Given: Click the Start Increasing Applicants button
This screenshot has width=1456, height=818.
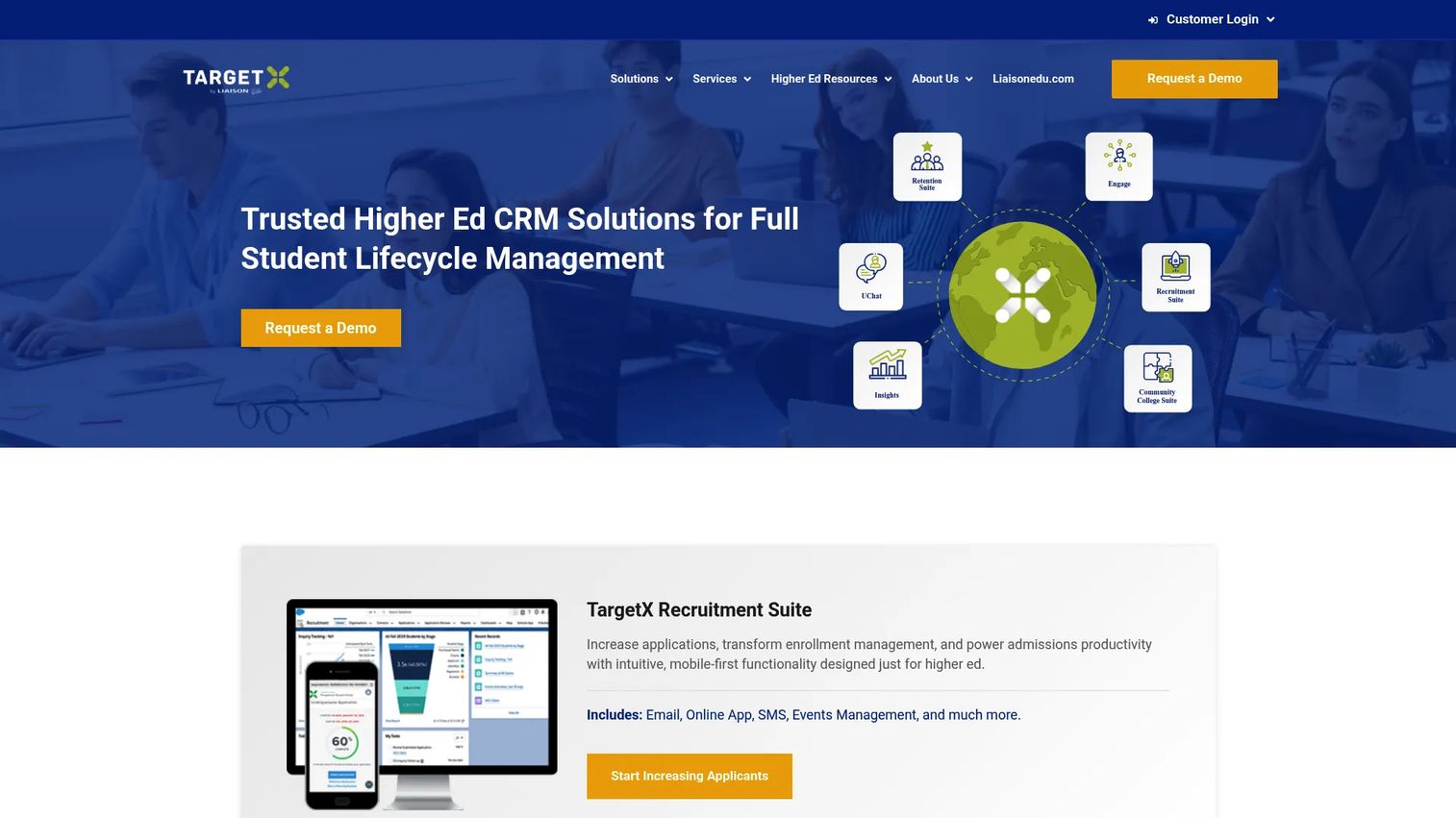Looking at the screenshot, I should click(690, 776).
